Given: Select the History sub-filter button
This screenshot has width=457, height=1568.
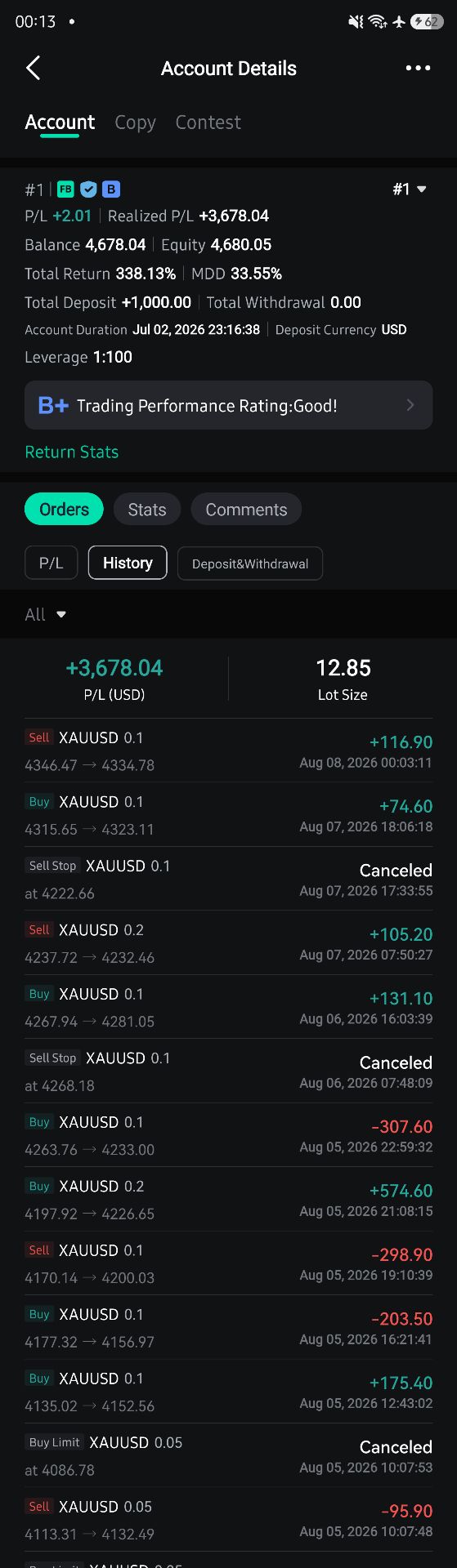Looking at the screenshot, I should tap(128, 563).
